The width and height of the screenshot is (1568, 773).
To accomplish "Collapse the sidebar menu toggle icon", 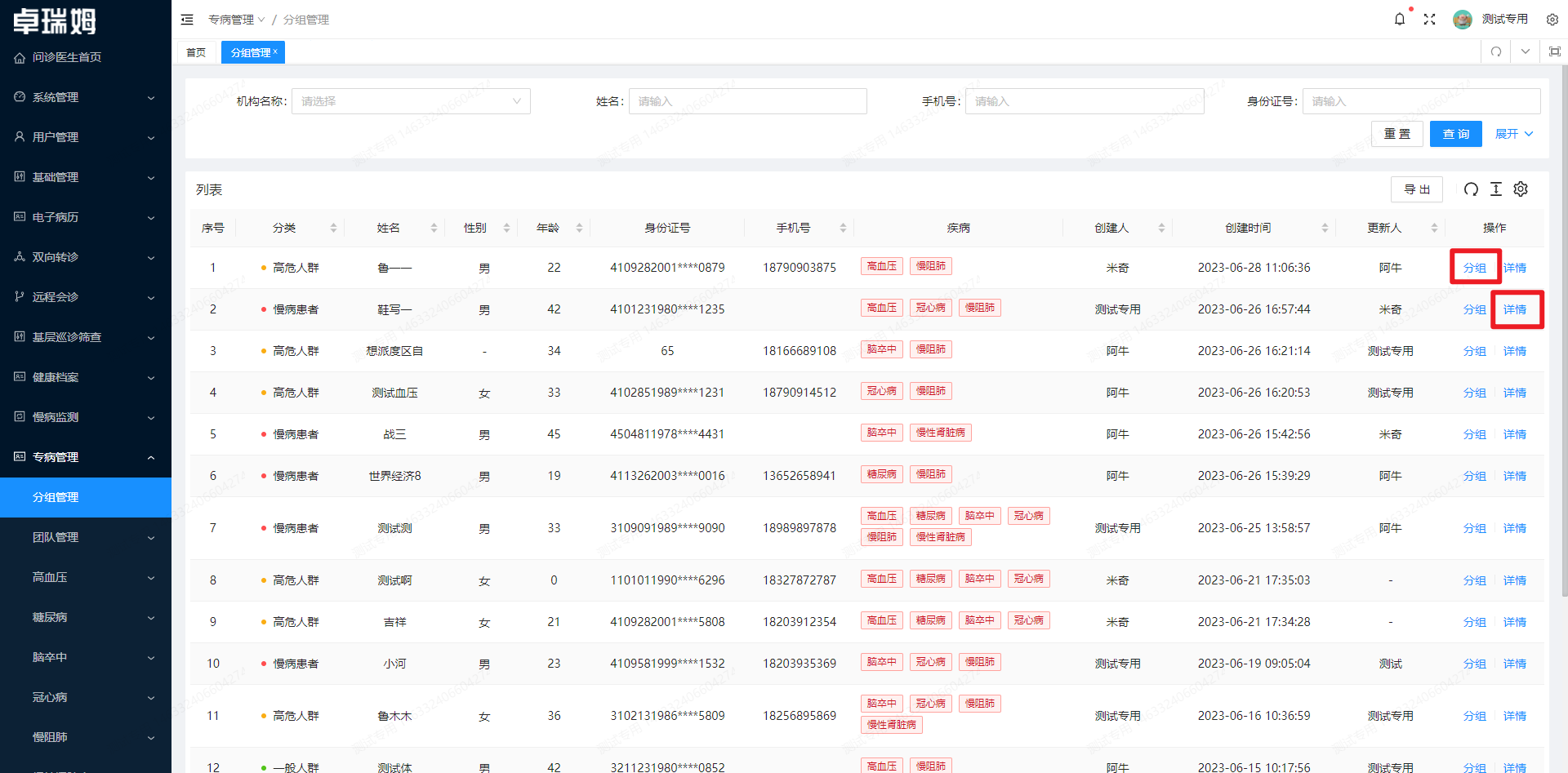I will point(187,20).
